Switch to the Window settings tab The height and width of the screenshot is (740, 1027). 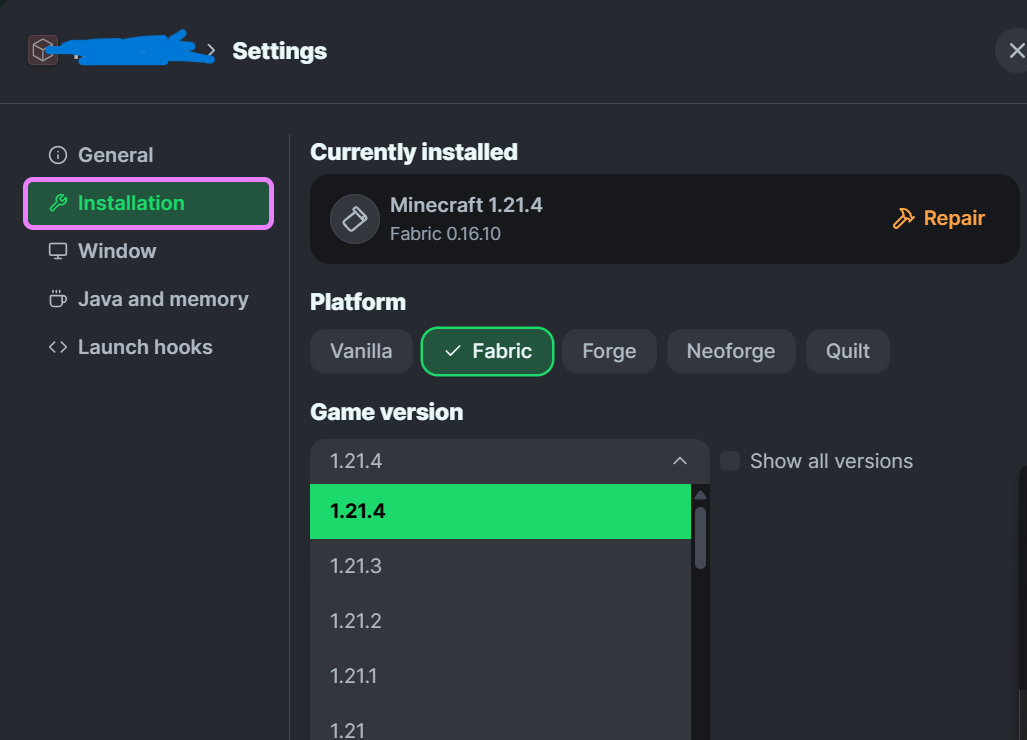149,251
